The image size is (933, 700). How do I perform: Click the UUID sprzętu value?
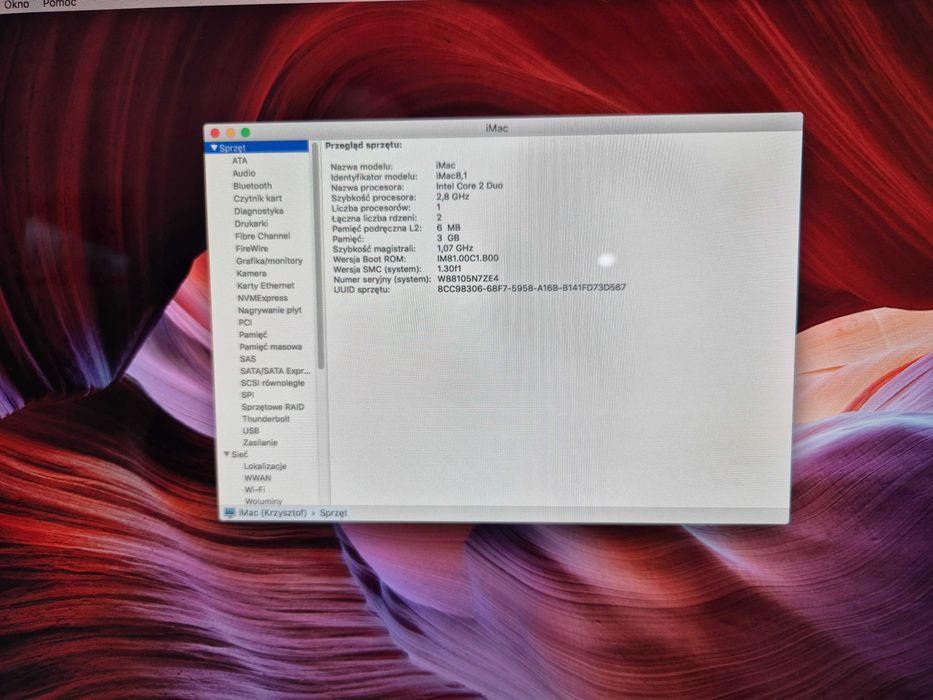click(531, 288)
